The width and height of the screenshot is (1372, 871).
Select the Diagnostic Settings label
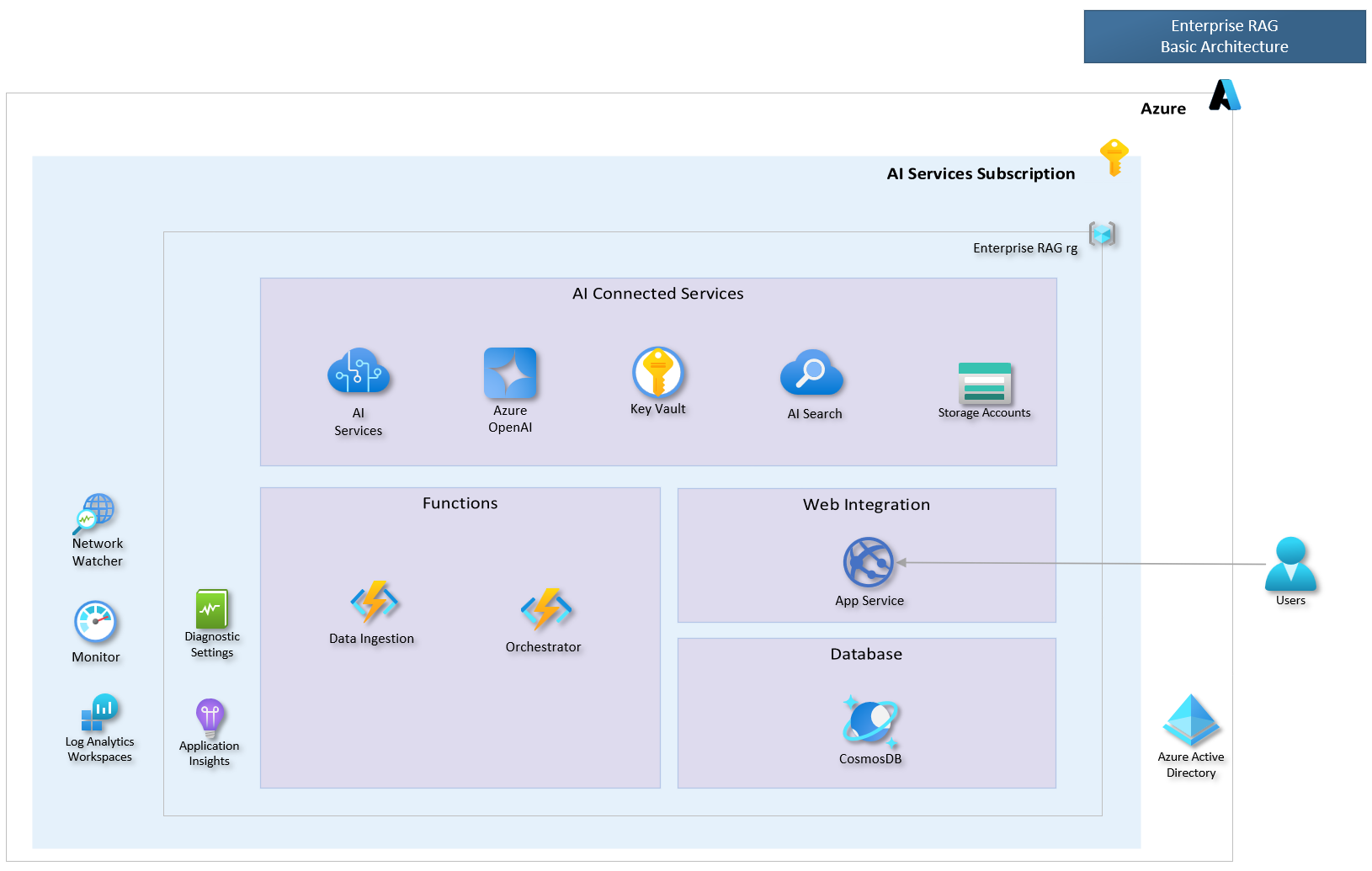[212, 645]
